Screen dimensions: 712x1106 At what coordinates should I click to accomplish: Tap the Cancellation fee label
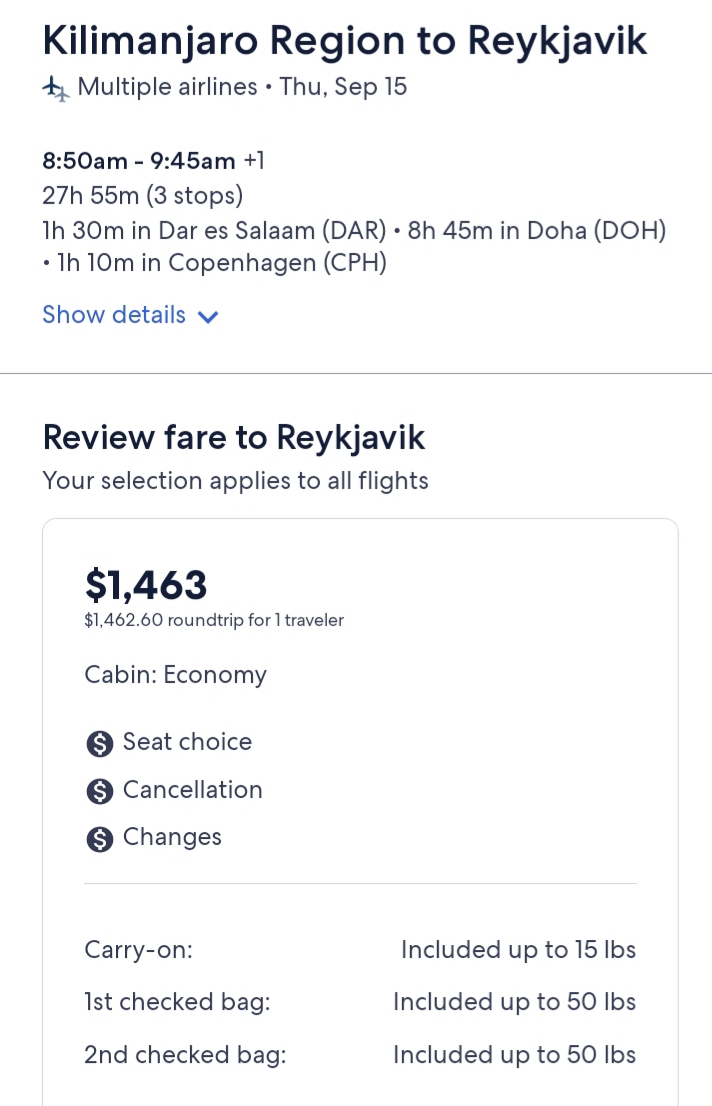(192, 790)
